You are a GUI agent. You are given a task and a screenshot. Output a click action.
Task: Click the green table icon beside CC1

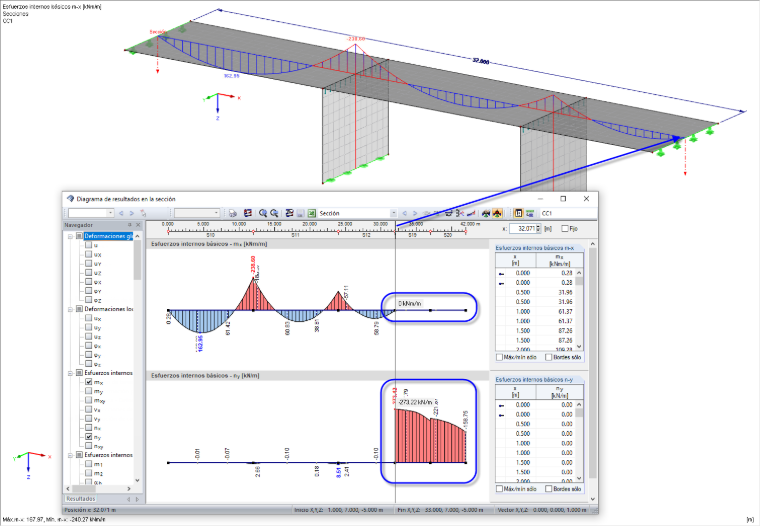(530, 213)
